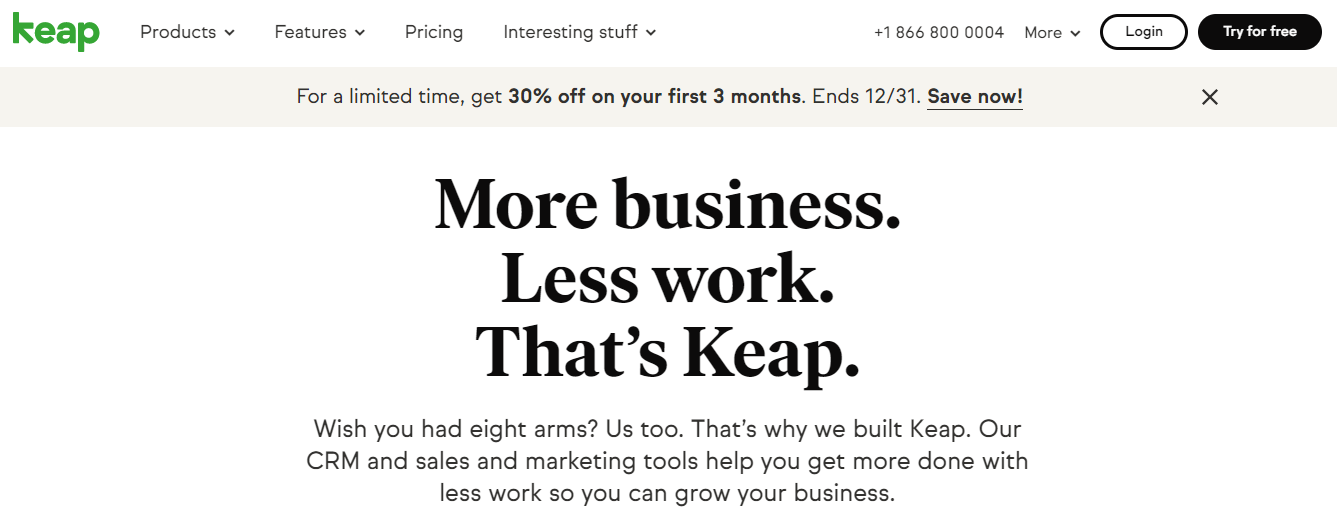Expand the Interesting stuff chevron arrow

pos(651,33)
